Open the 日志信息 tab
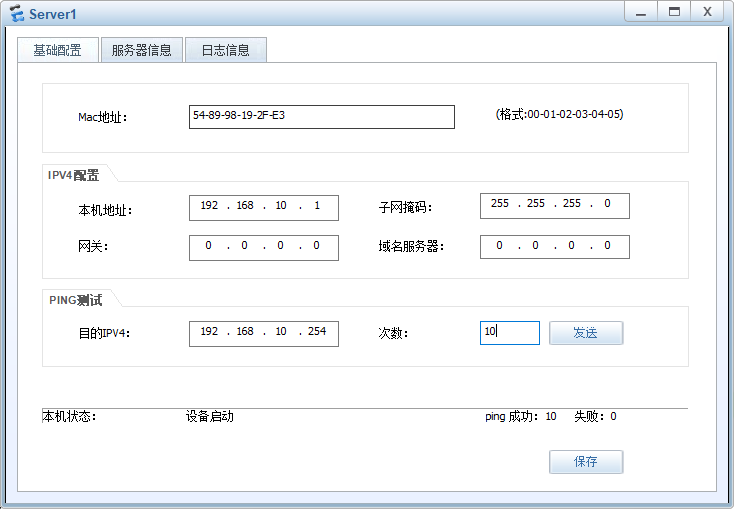Viewport: 734px width, 509px height. (x=225, y=50)
